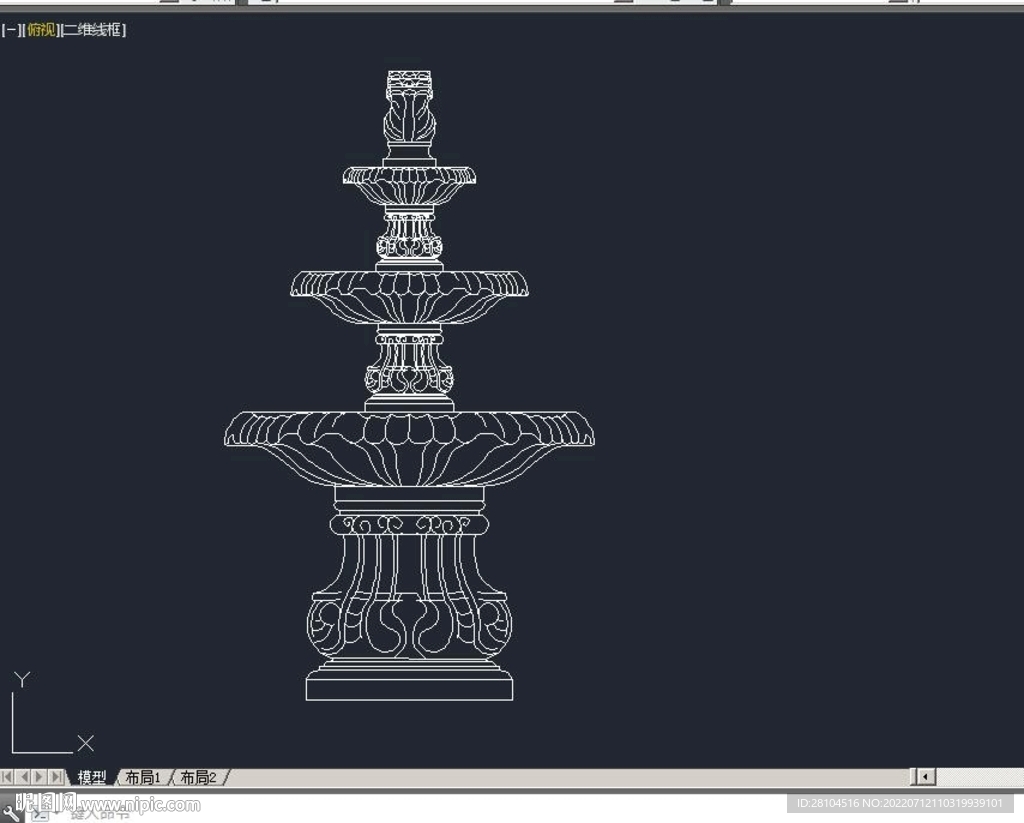The height and width of the screenshot is (823, 1024).
Task: Open command line customize wrench icon
Action: 10,813
